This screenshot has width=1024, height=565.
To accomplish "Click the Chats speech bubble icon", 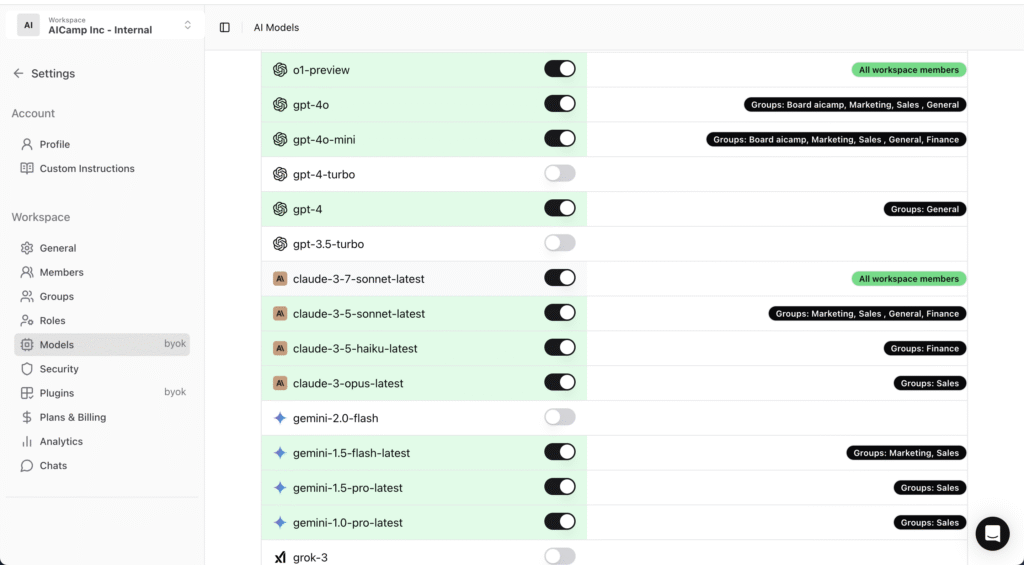I will [x=27, y=465].
